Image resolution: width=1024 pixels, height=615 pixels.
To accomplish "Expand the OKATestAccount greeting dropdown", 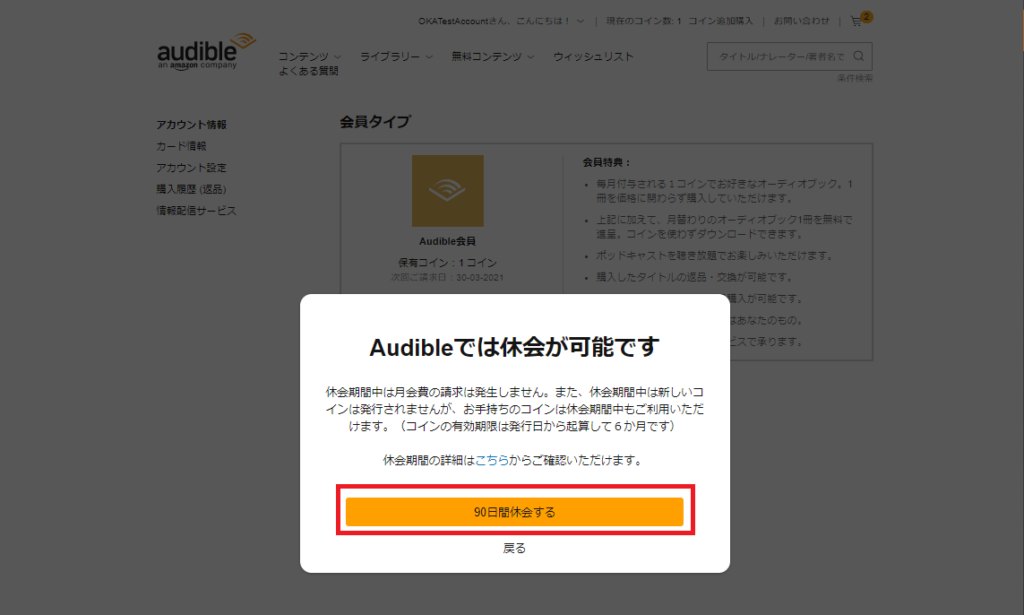I will [501, 21].
